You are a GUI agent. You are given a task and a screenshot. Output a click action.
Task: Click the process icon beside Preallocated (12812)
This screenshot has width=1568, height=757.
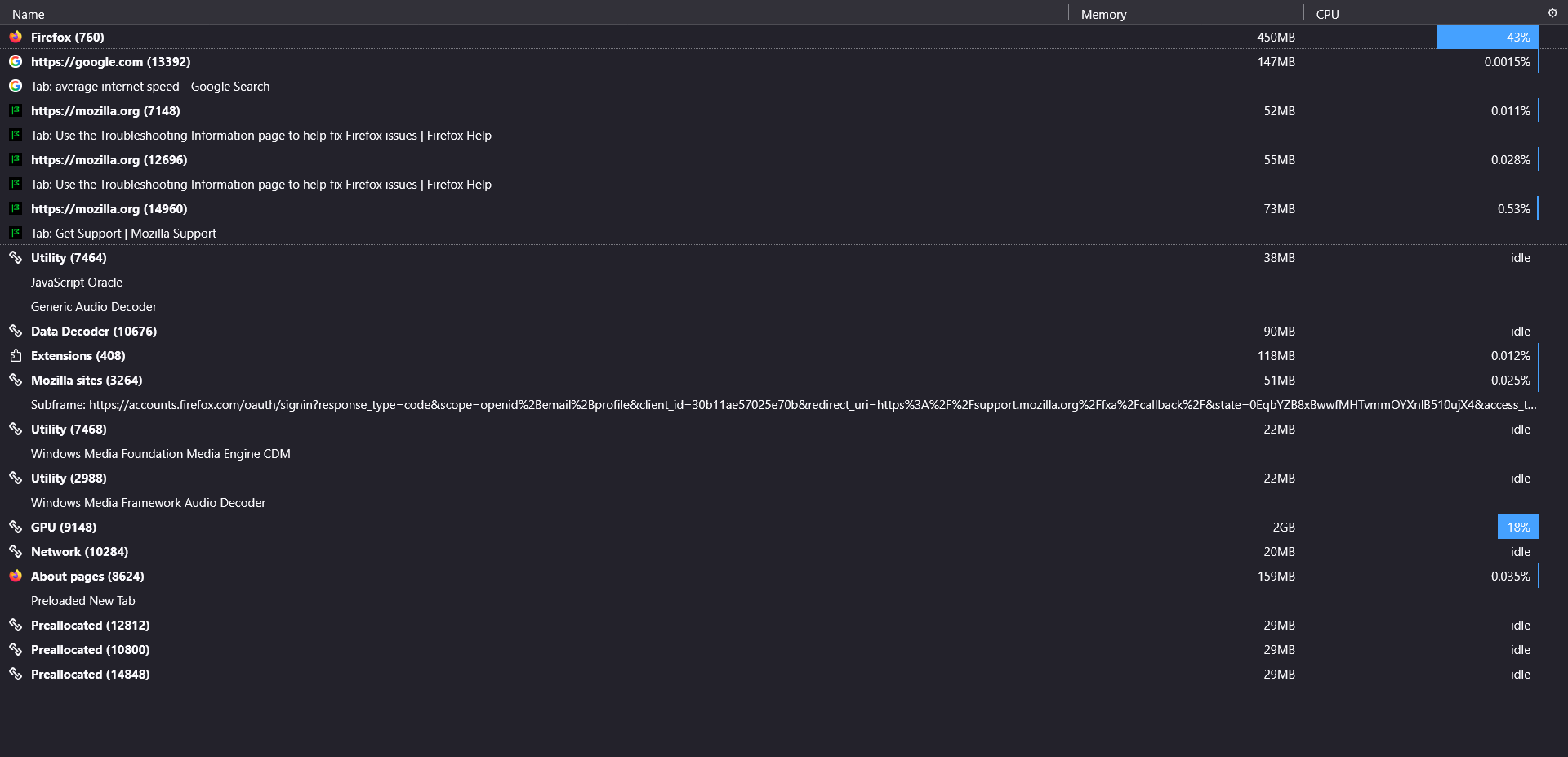16,625
